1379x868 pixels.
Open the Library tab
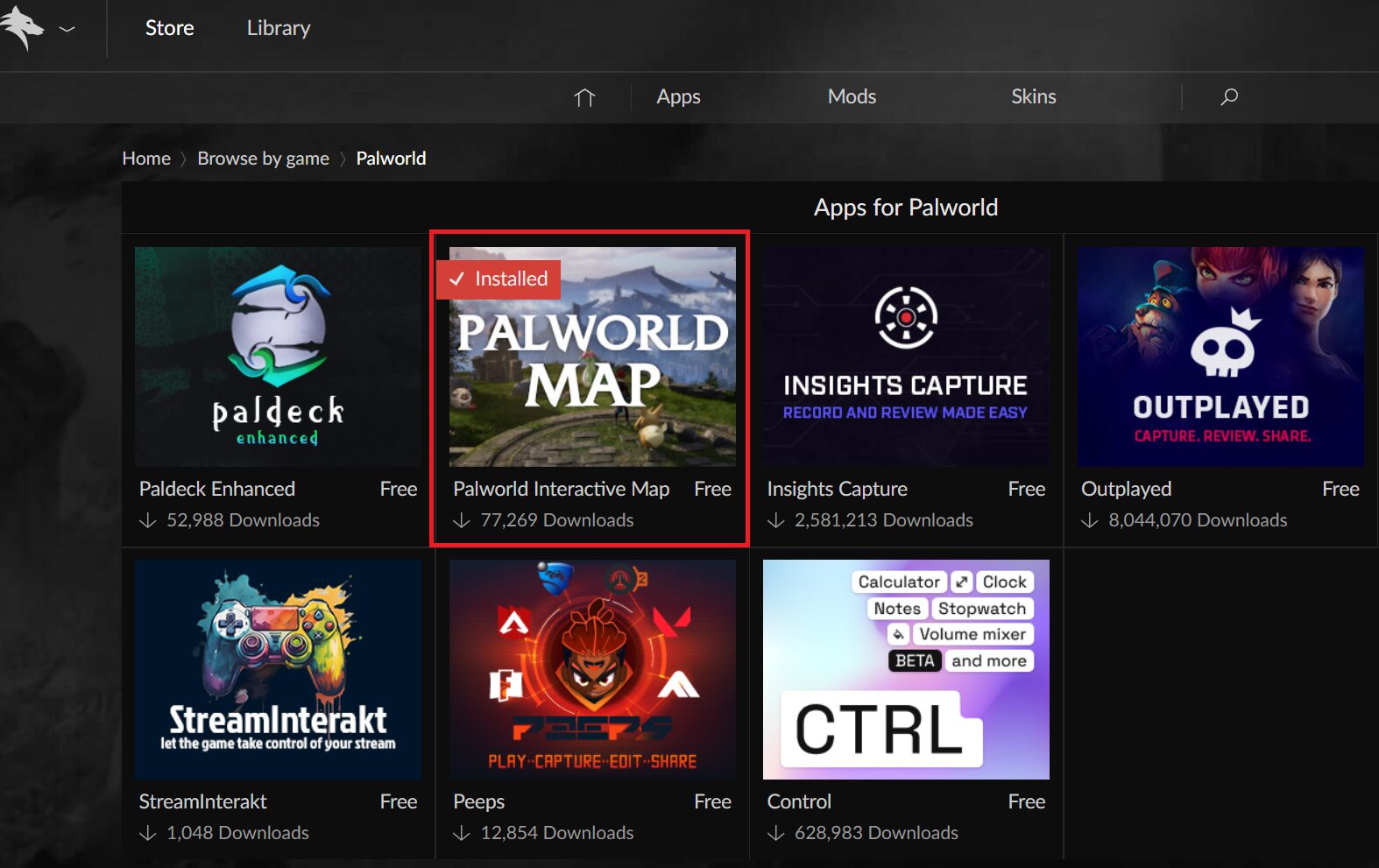point(279,28)
